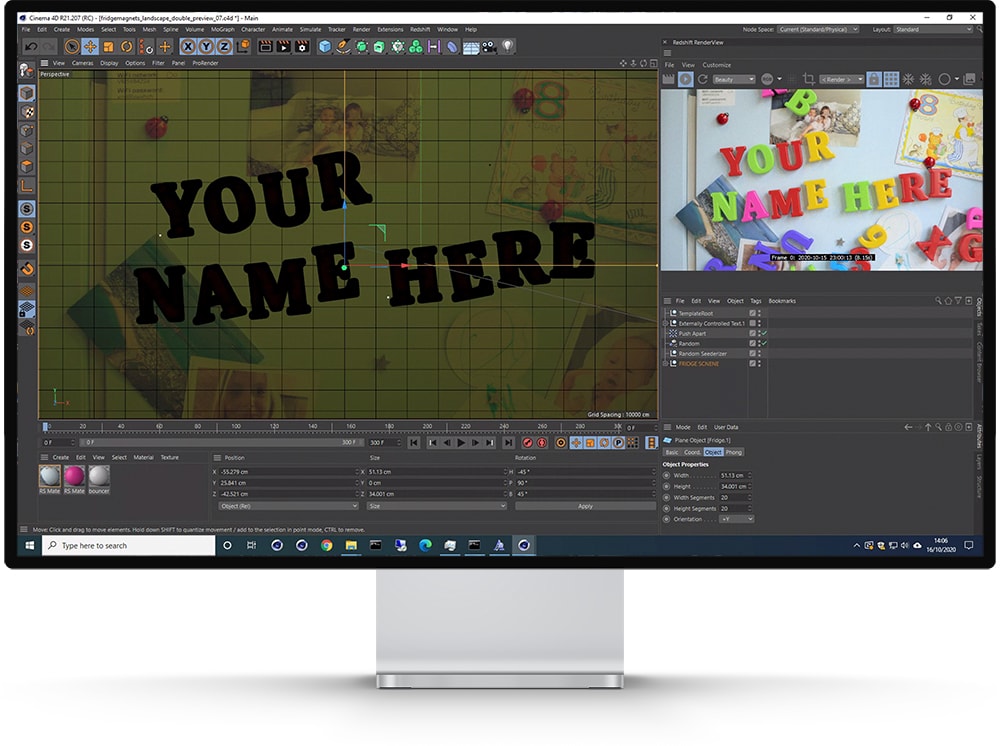
Task: Render to Picture Viewer icon
Action: click(284, 47)
